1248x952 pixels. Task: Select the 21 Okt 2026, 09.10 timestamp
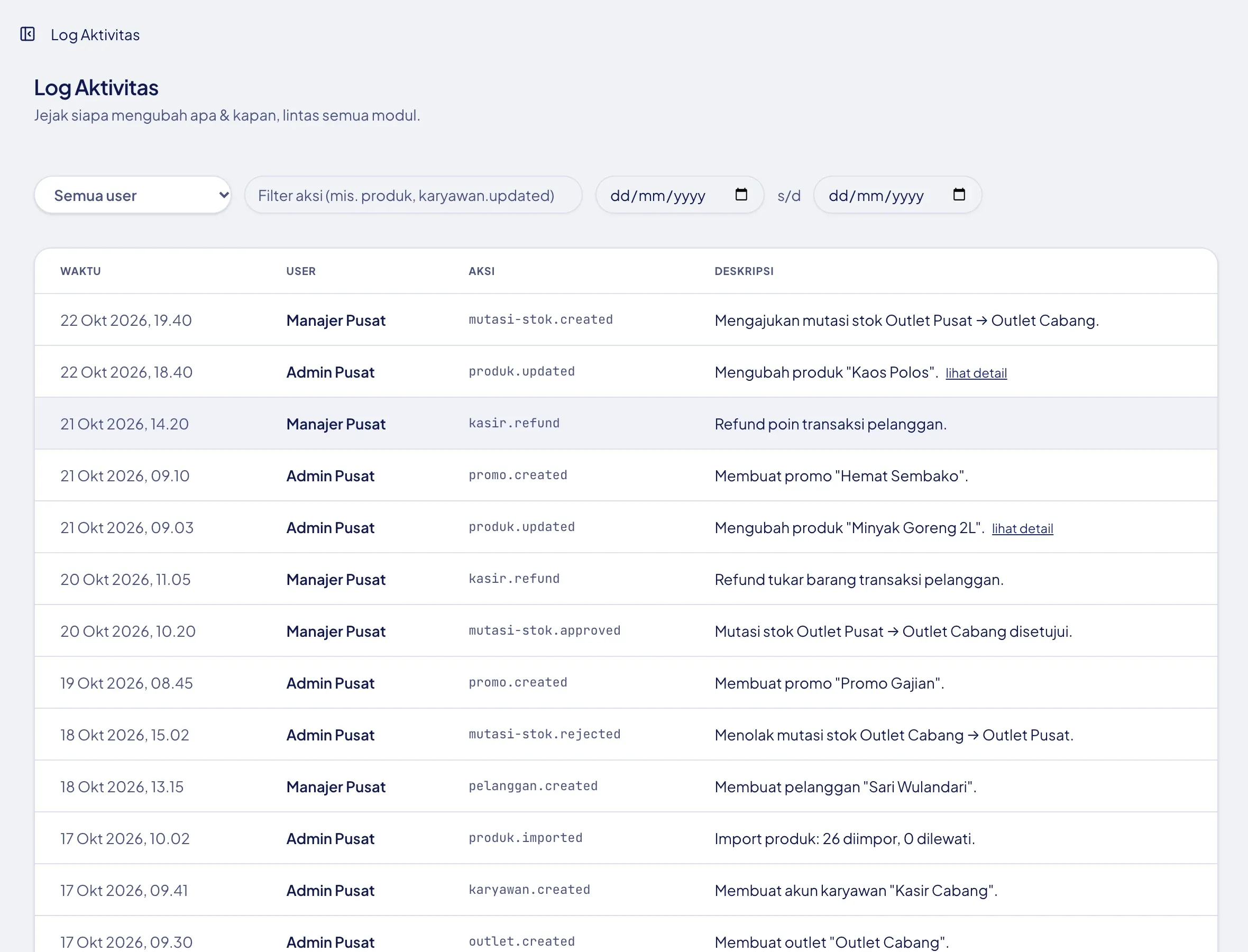(x=125, y=476)
